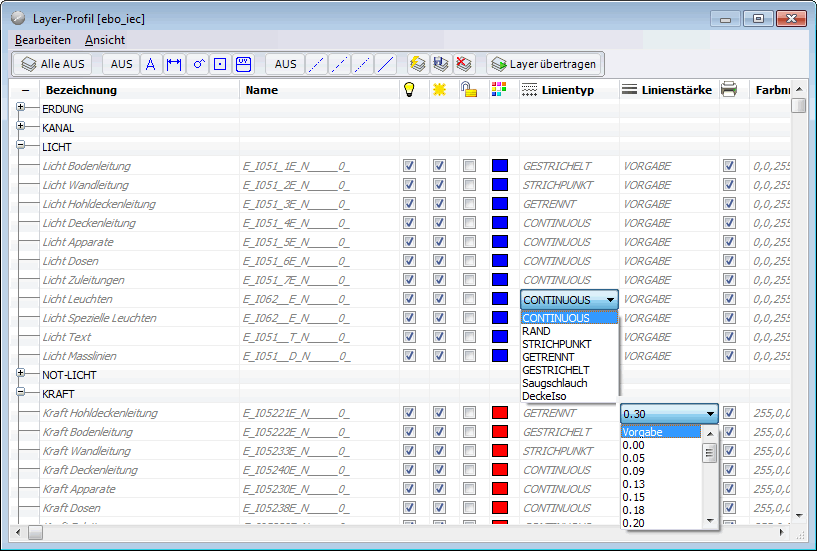
Task: Click the layer stack icon with red X
Action: pos(464,64)
